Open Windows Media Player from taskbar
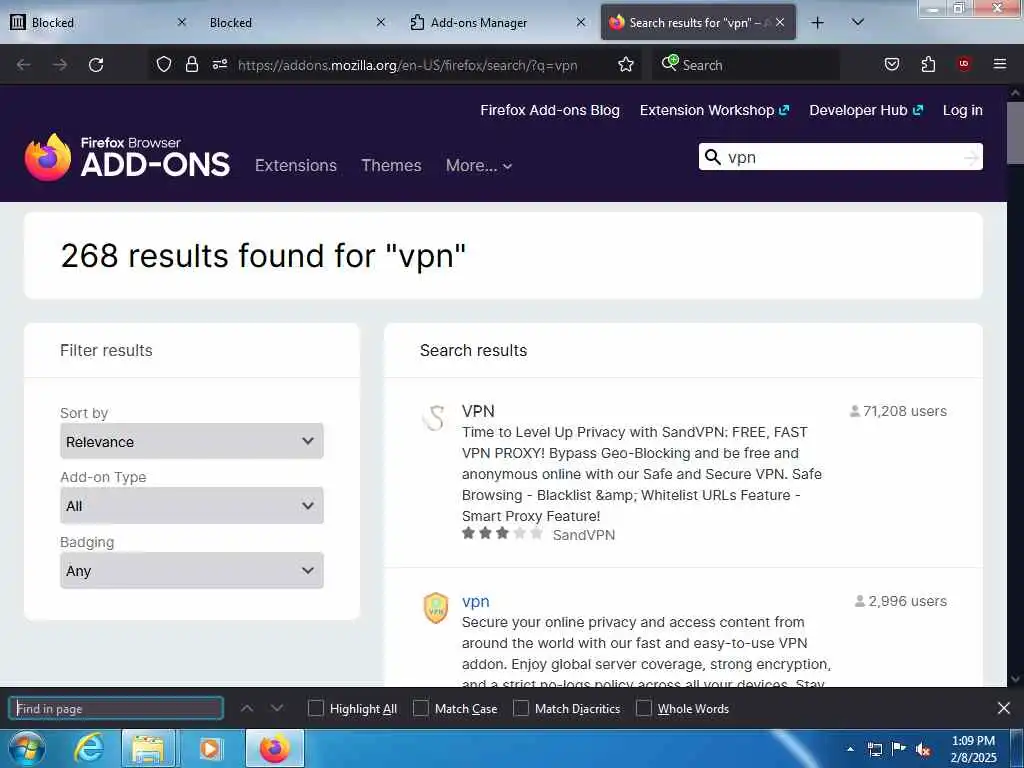This screenshot has height=768, width=1024. 210,749
